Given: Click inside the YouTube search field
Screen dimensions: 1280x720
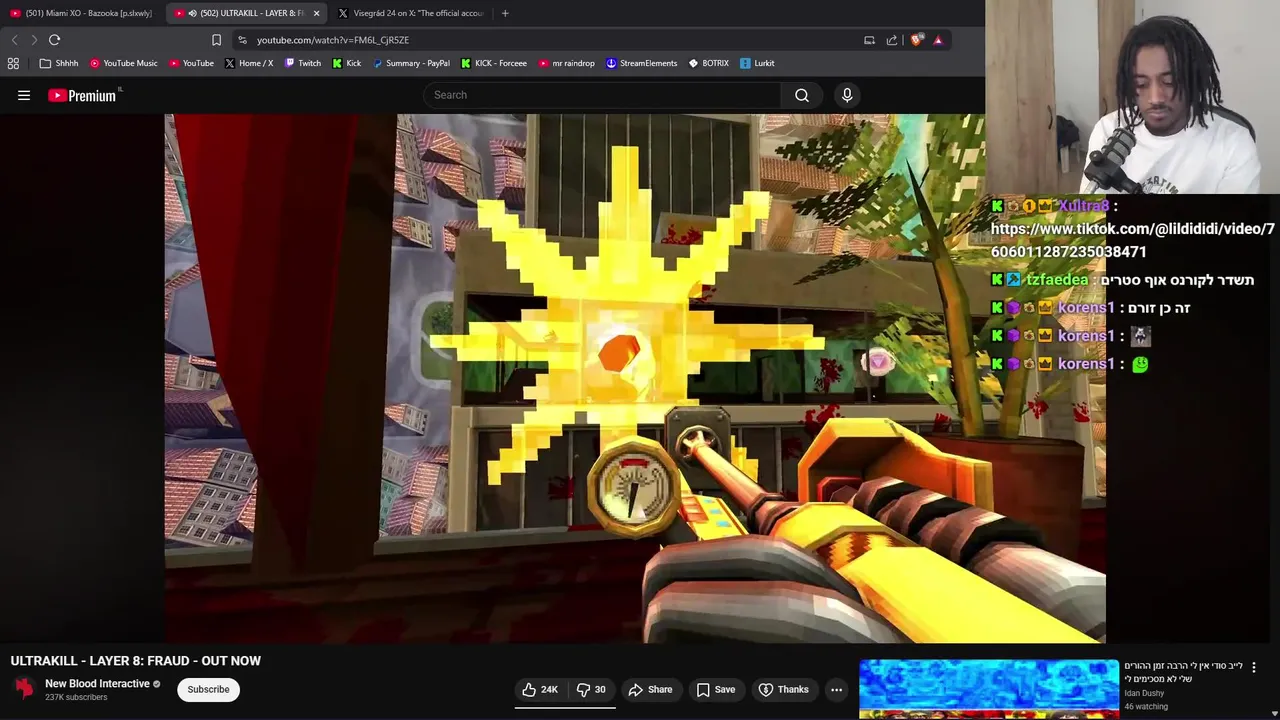Looking at the screenshot, I should (x=603, y=95).
